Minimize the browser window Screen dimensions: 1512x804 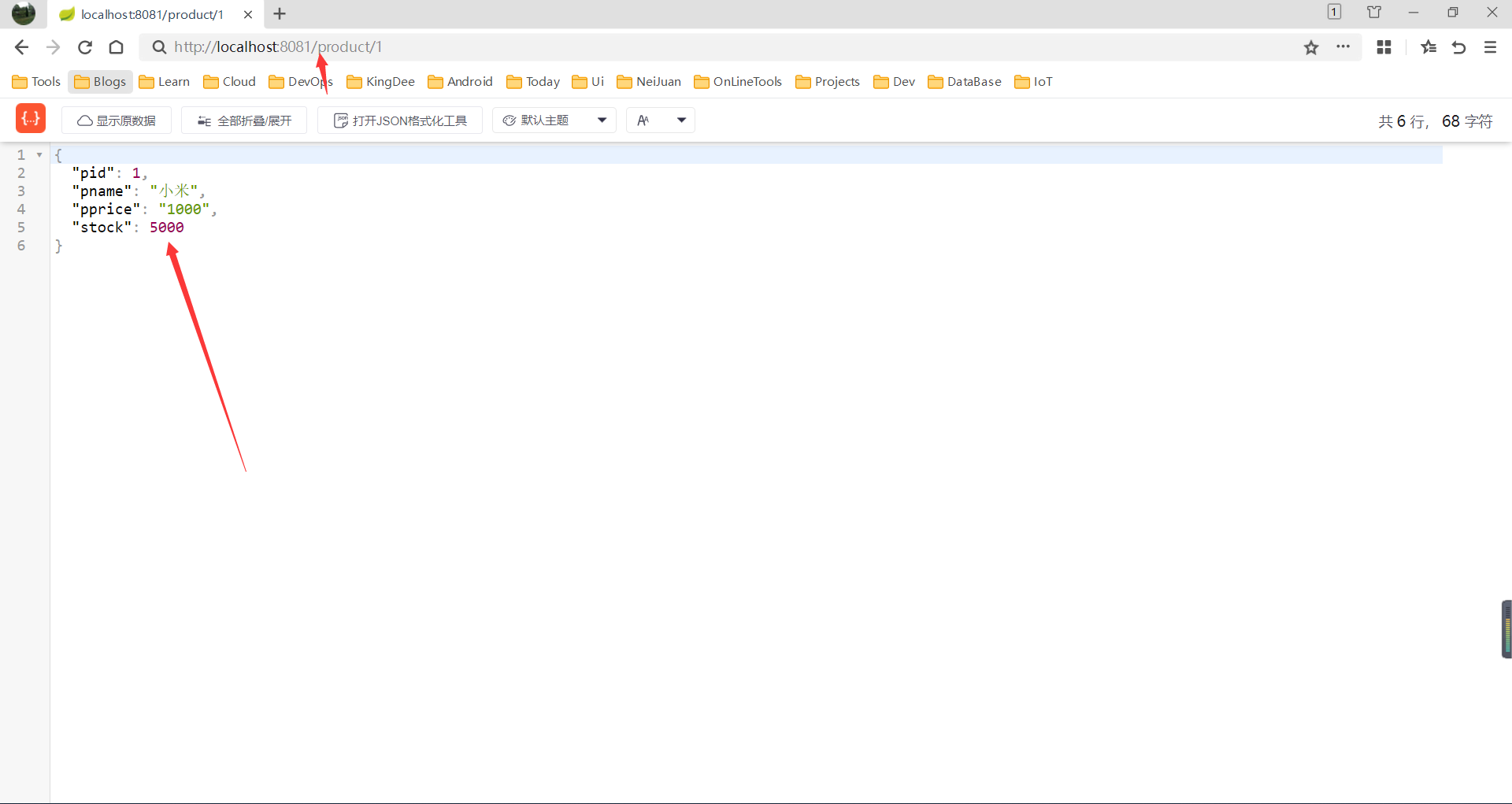point(1414,13)
